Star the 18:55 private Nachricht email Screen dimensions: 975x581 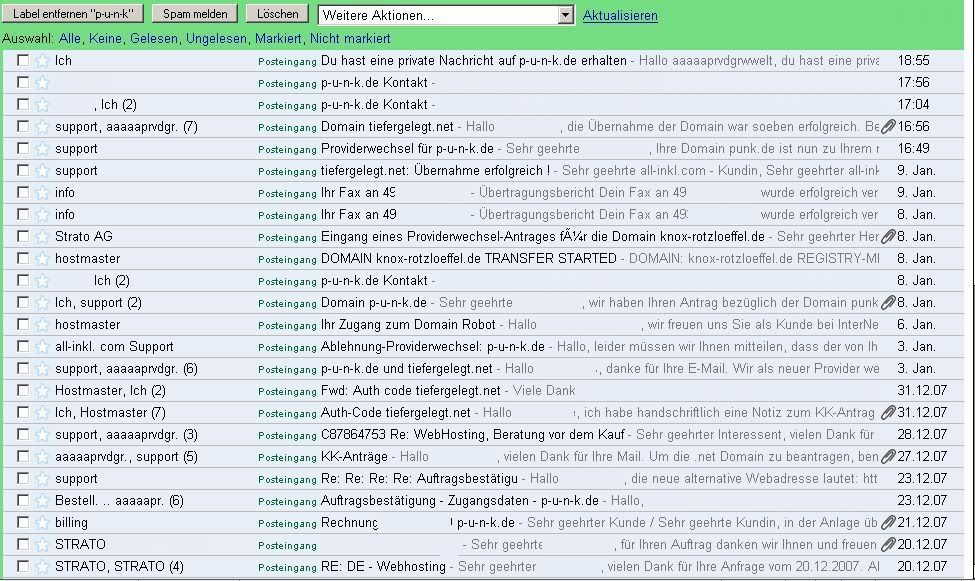click(x=42, y=60)
